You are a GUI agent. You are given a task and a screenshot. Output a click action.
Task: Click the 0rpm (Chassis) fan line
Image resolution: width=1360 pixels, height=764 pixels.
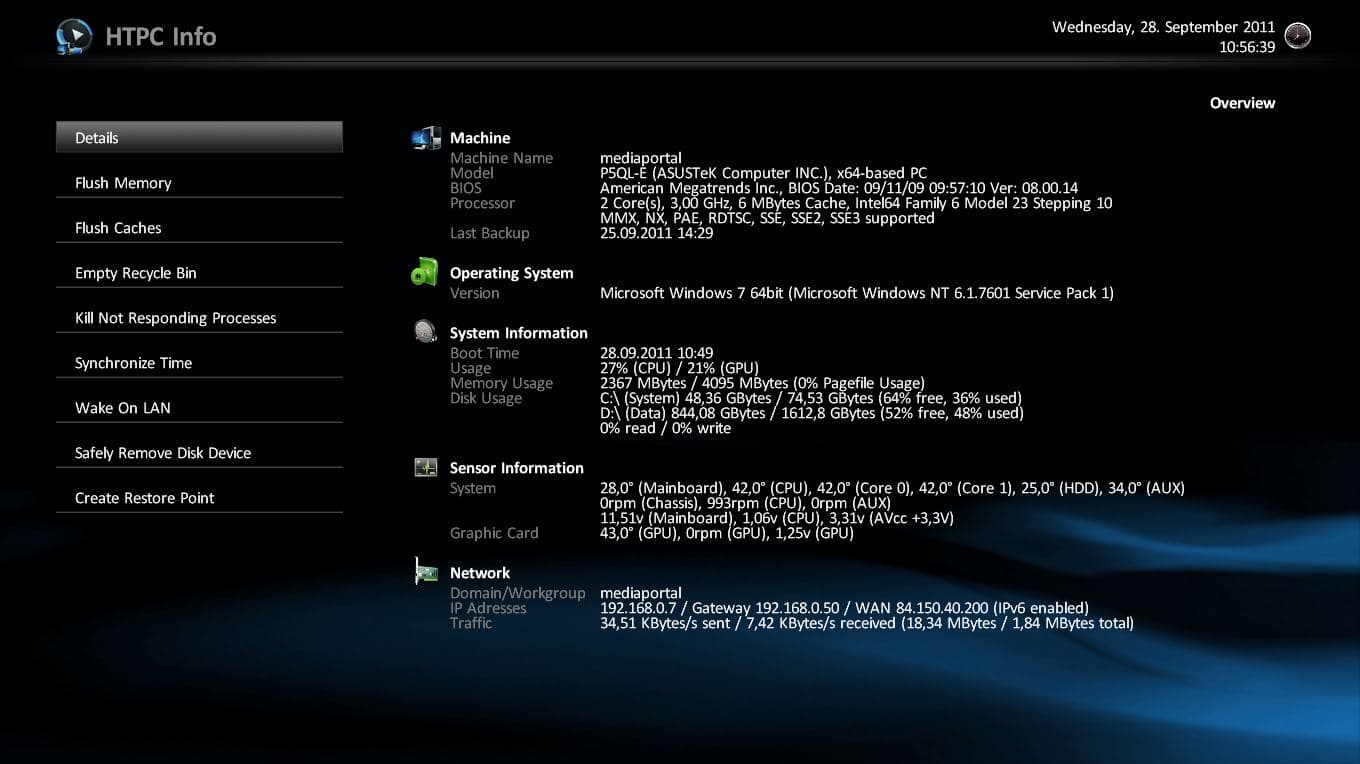pos(745,503)
